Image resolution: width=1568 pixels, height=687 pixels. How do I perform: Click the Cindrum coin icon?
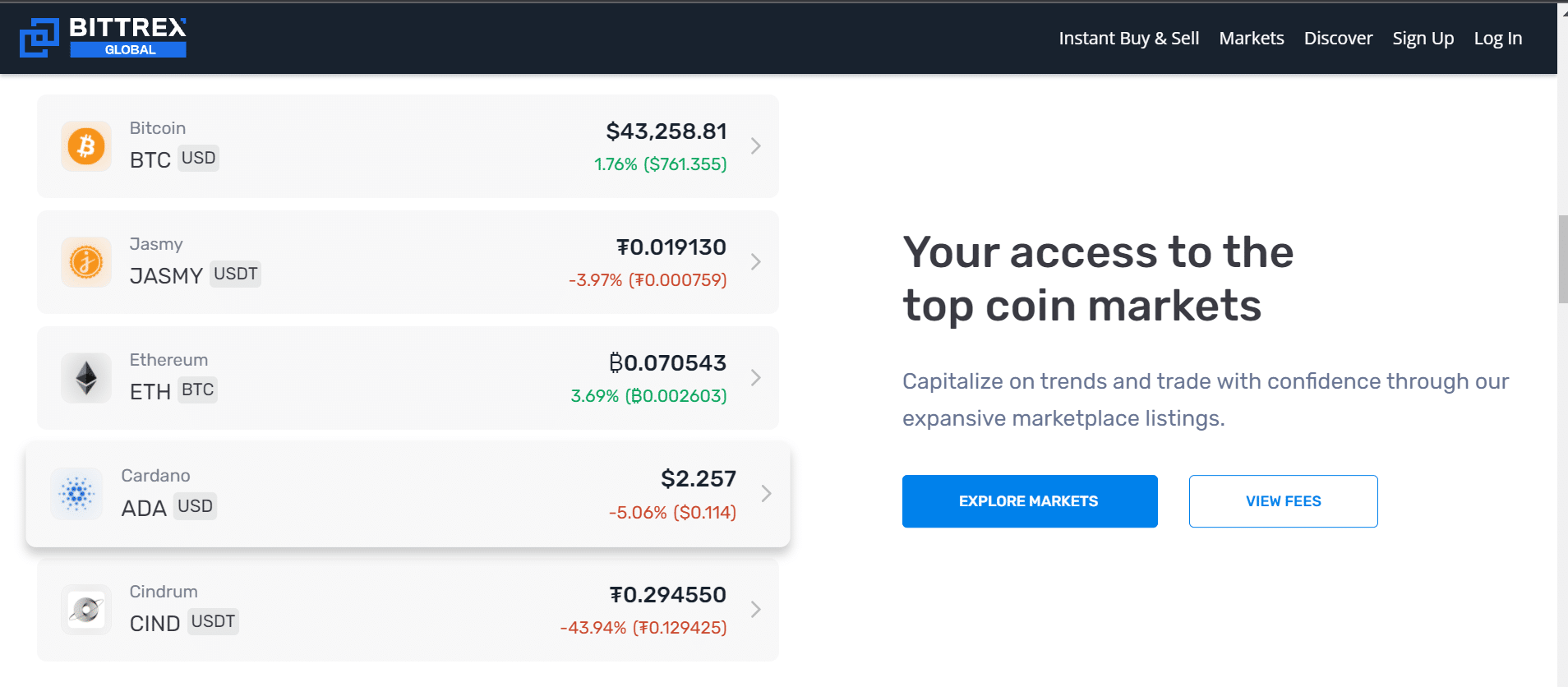click(86, 610)
